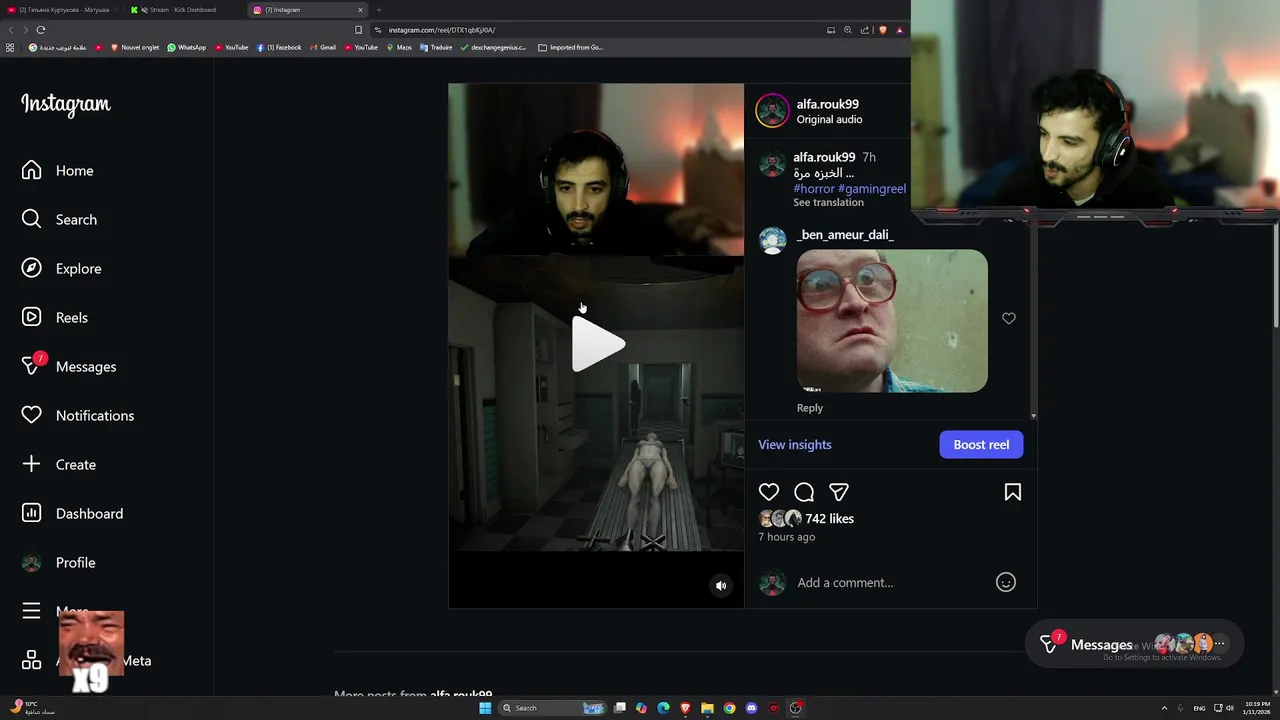
Task: Go back in browser history
Action: (11, 30)
